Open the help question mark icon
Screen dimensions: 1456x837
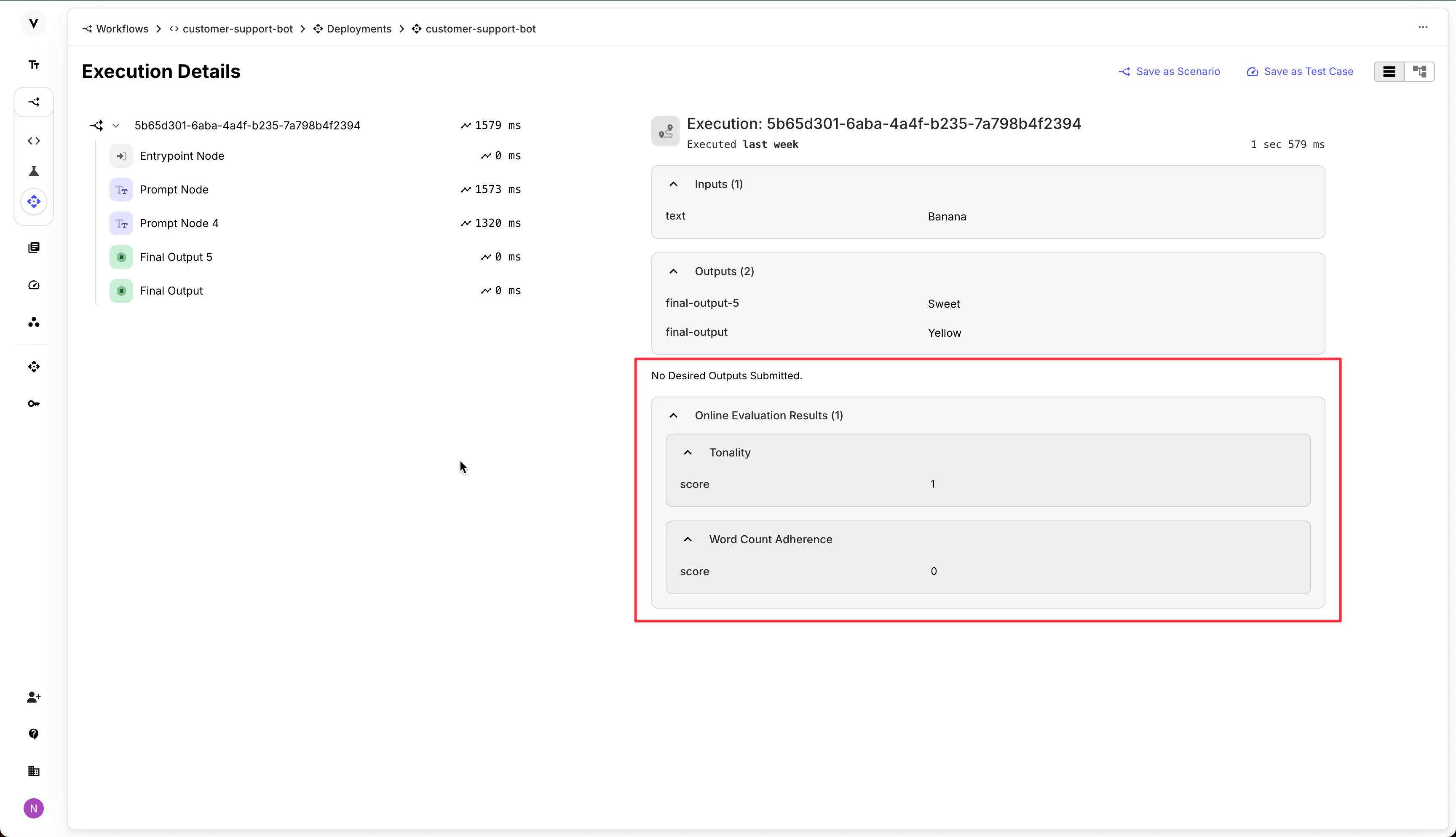tap(34, 734)
